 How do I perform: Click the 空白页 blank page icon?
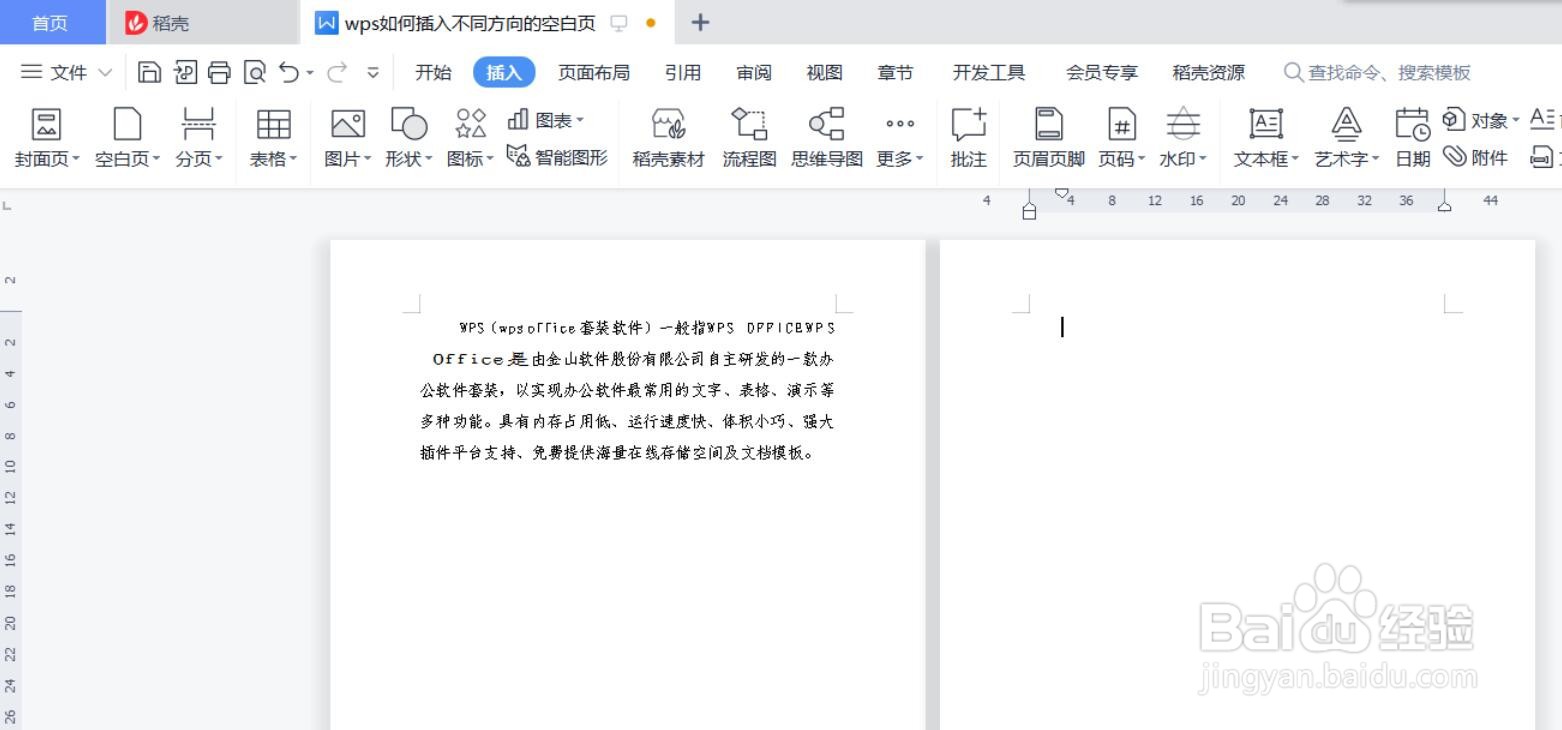(x=127, y=125)
